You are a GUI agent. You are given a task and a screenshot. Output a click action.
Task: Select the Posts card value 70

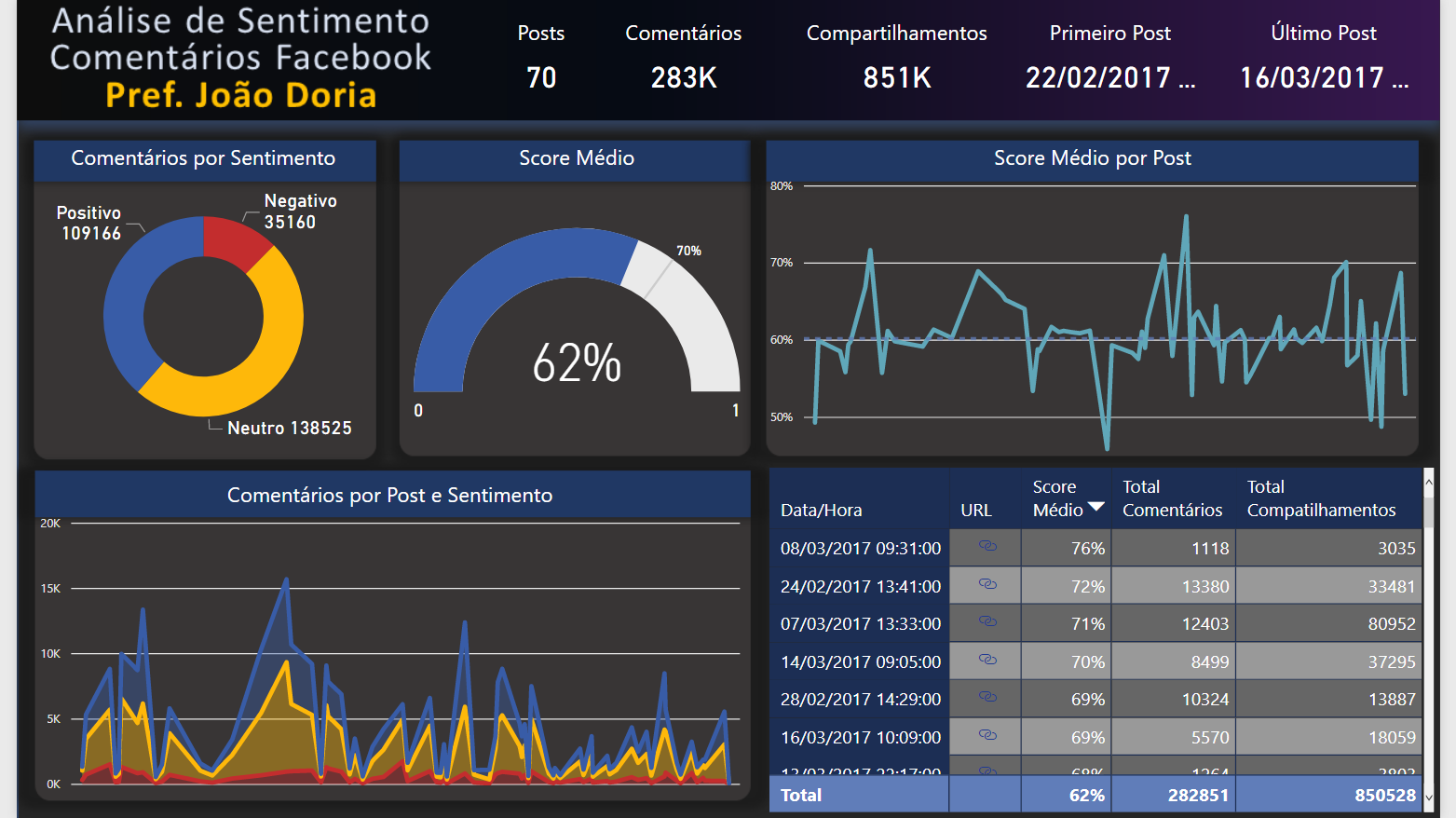541,77
